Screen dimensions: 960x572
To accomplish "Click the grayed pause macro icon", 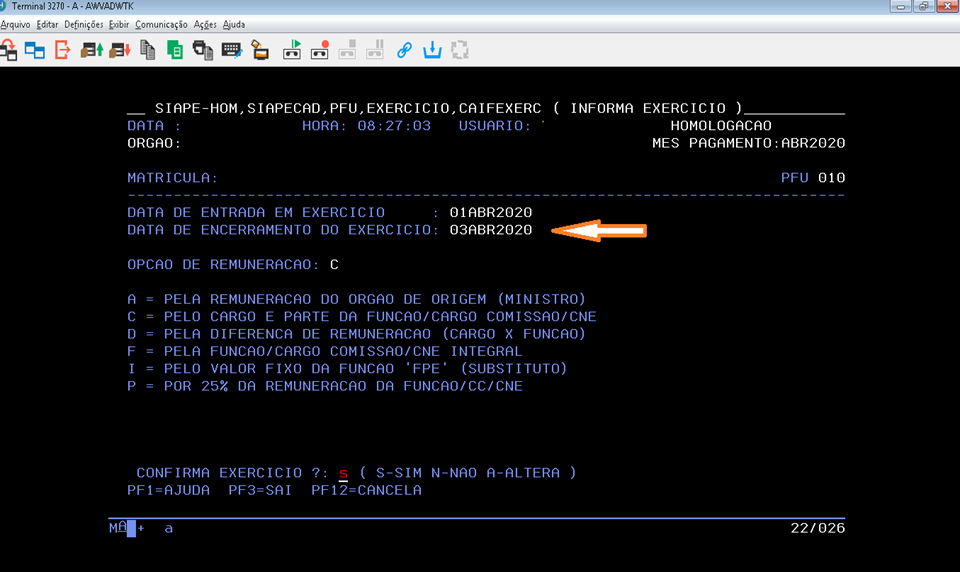I will pos(375,50).
